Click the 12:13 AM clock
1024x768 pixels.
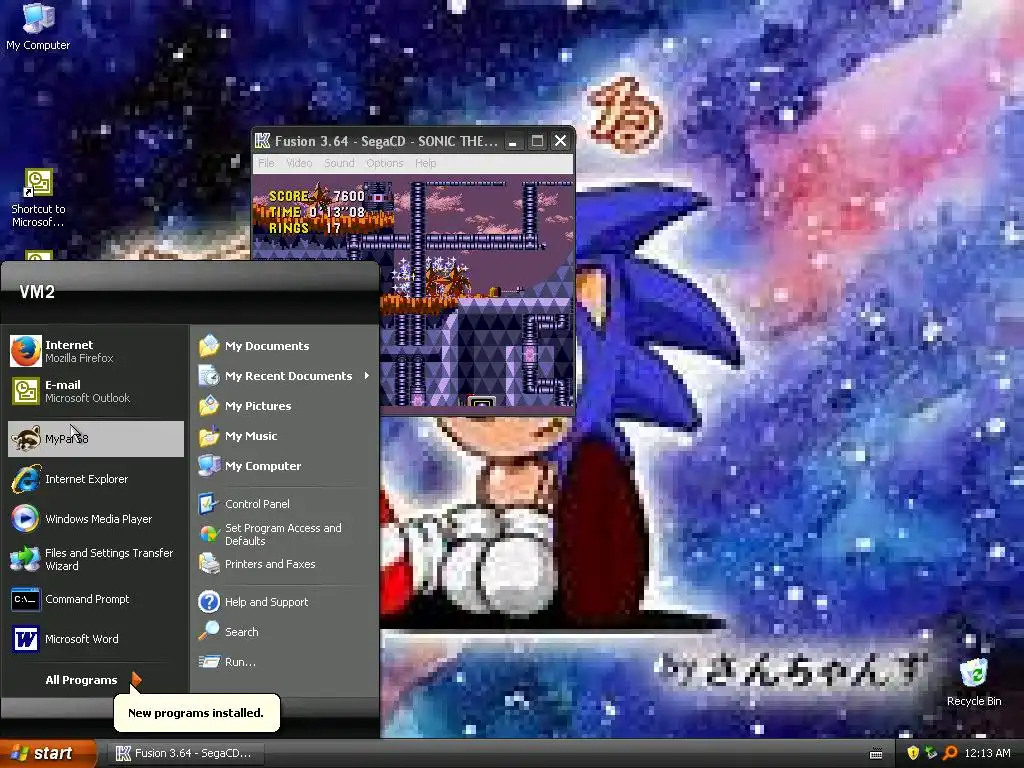987,753
